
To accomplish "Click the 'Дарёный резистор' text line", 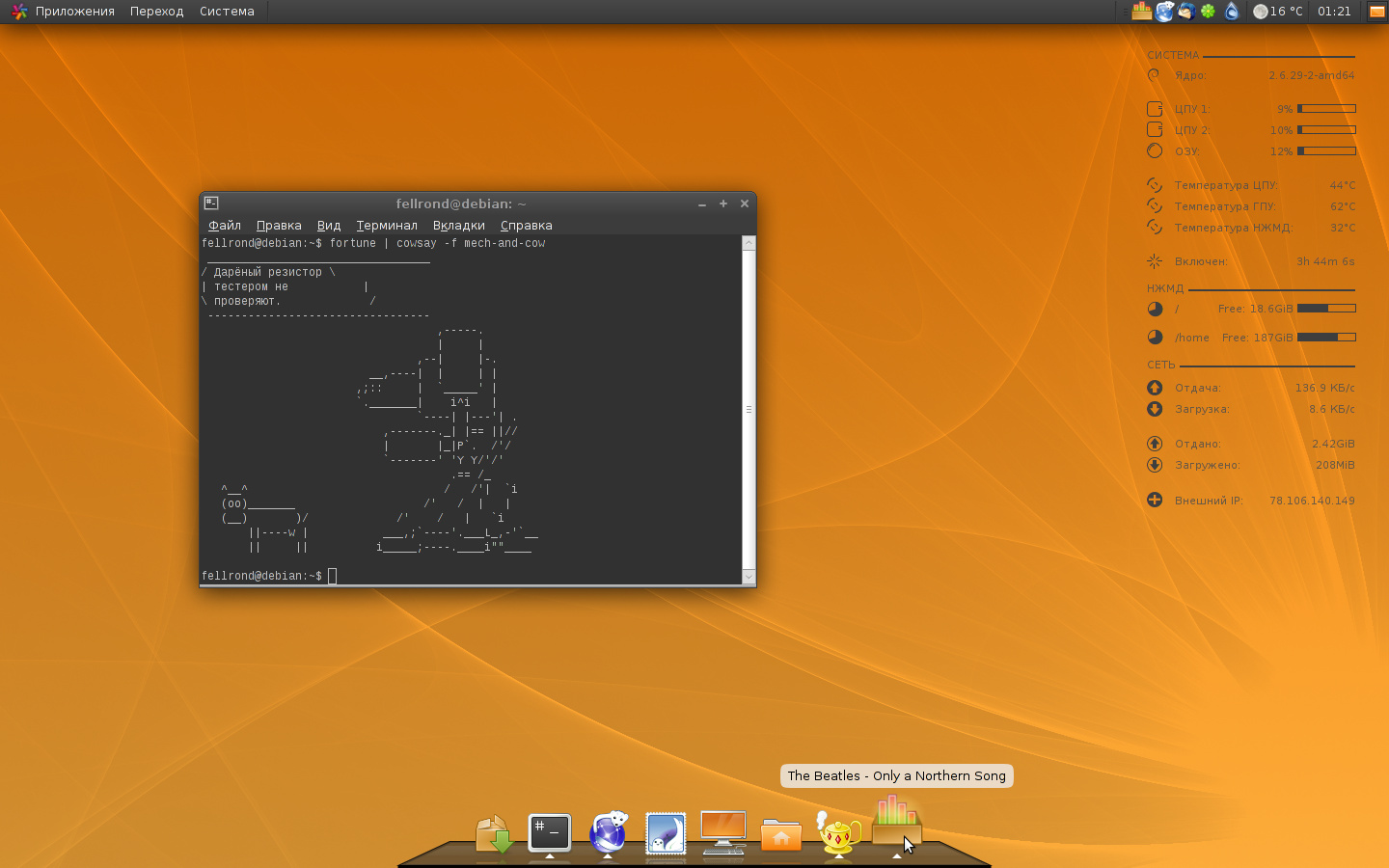I will [268, 272].
